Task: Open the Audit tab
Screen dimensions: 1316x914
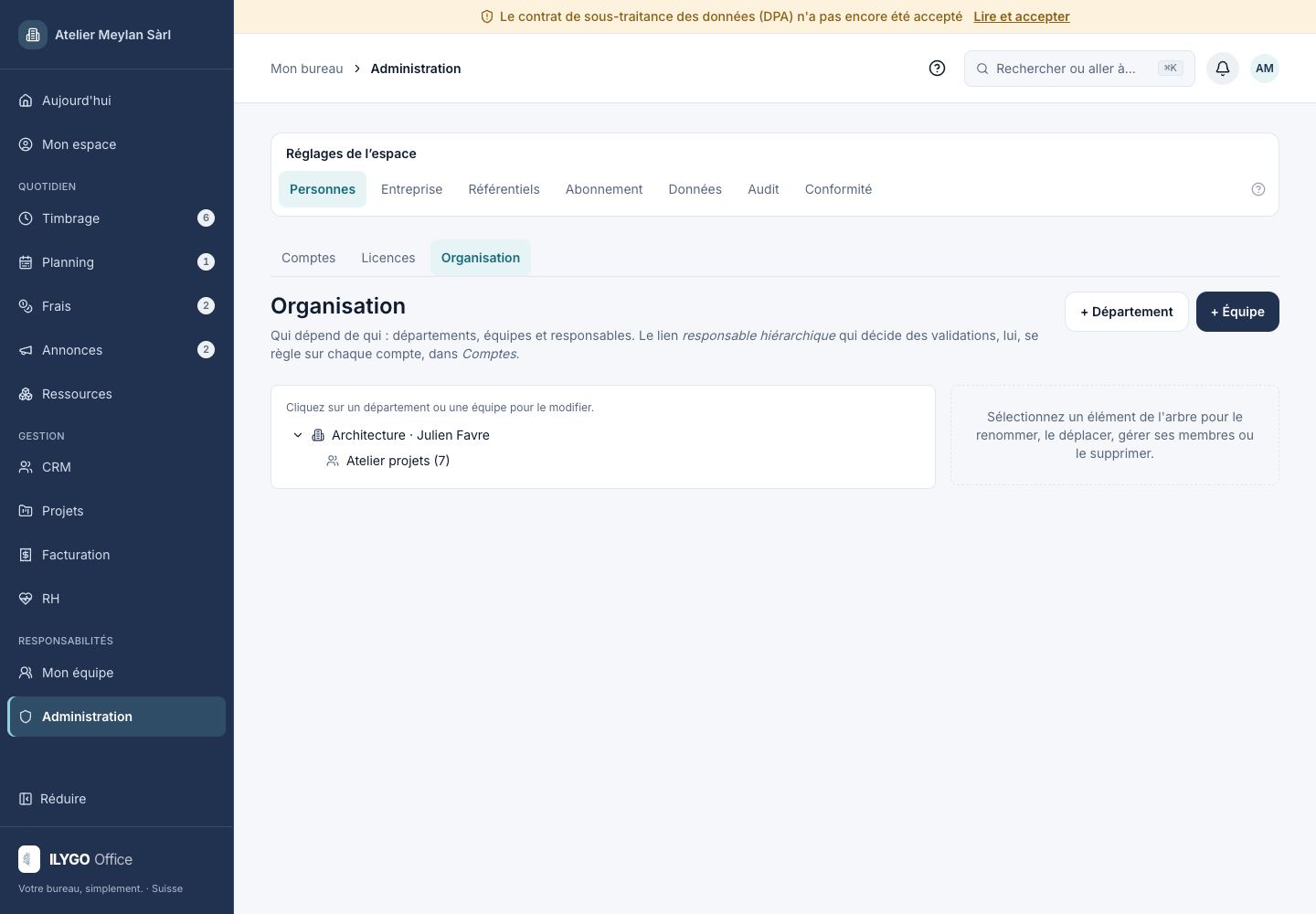Action: (x=763, y=189)
